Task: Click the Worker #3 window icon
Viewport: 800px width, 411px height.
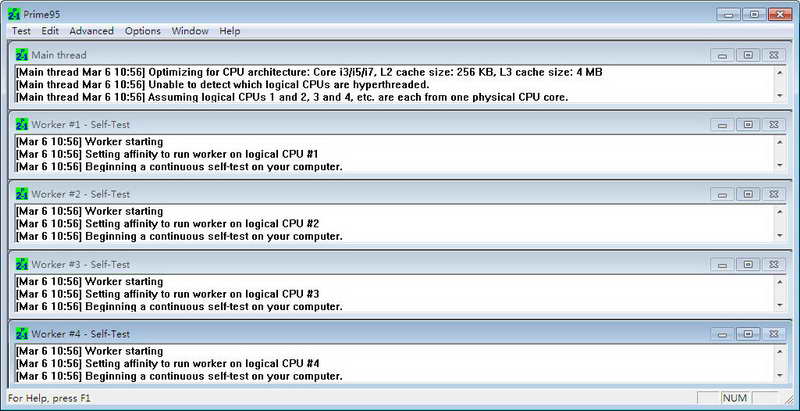Action: coord(22,264)
